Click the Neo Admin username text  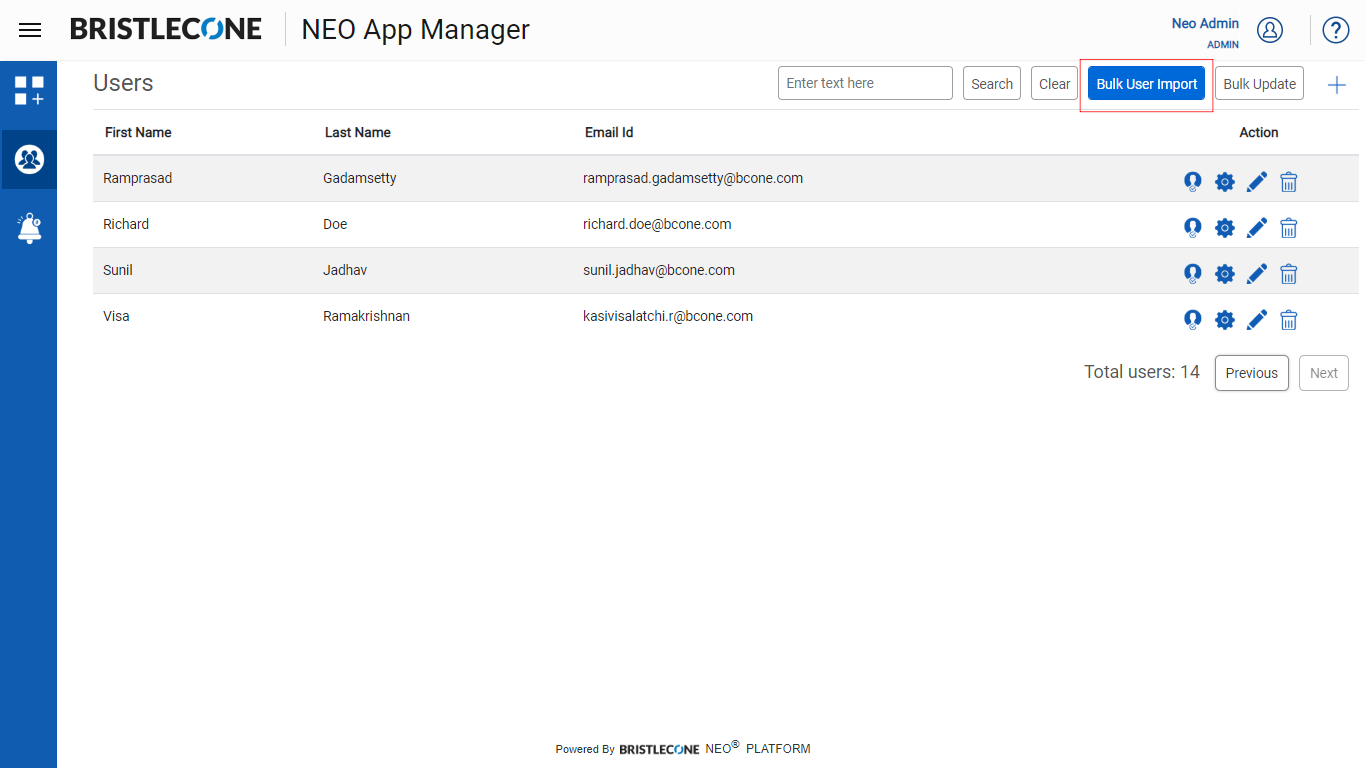pos(1205,23)
